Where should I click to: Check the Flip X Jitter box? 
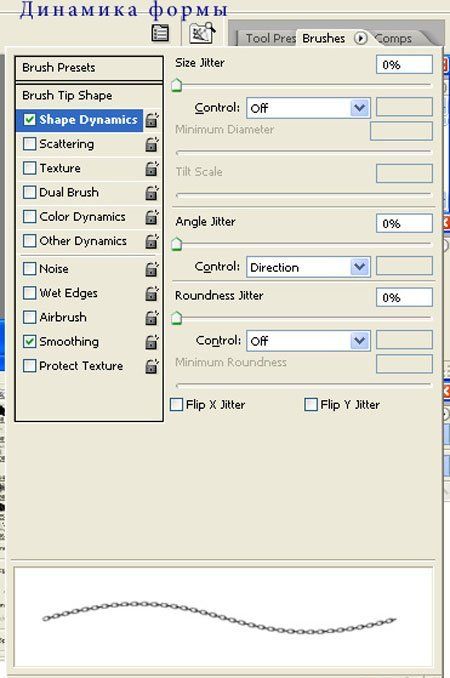point(176,405)
